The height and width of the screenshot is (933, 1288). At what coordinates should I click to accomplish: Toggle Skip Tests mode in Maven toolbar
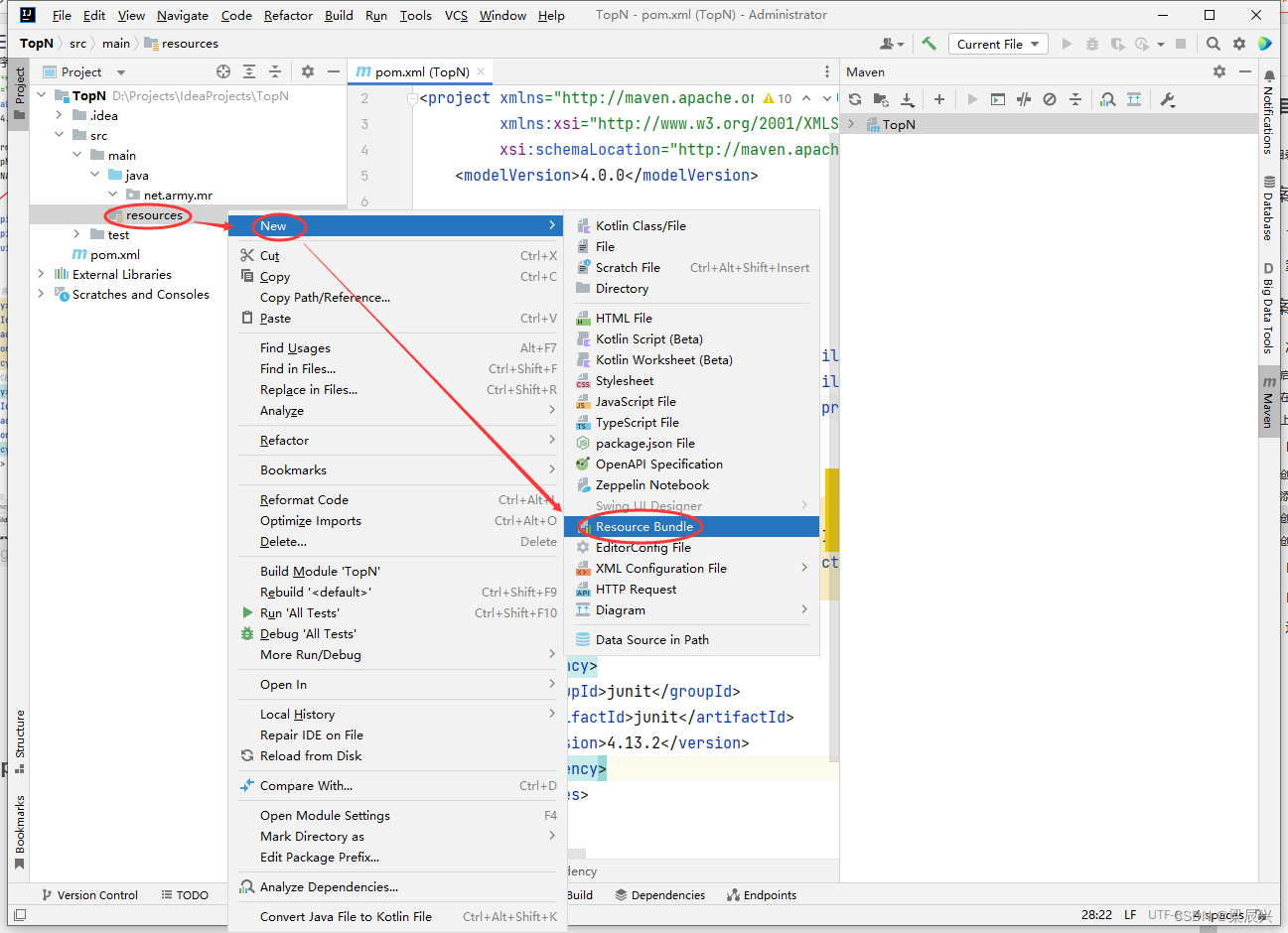1050,99
